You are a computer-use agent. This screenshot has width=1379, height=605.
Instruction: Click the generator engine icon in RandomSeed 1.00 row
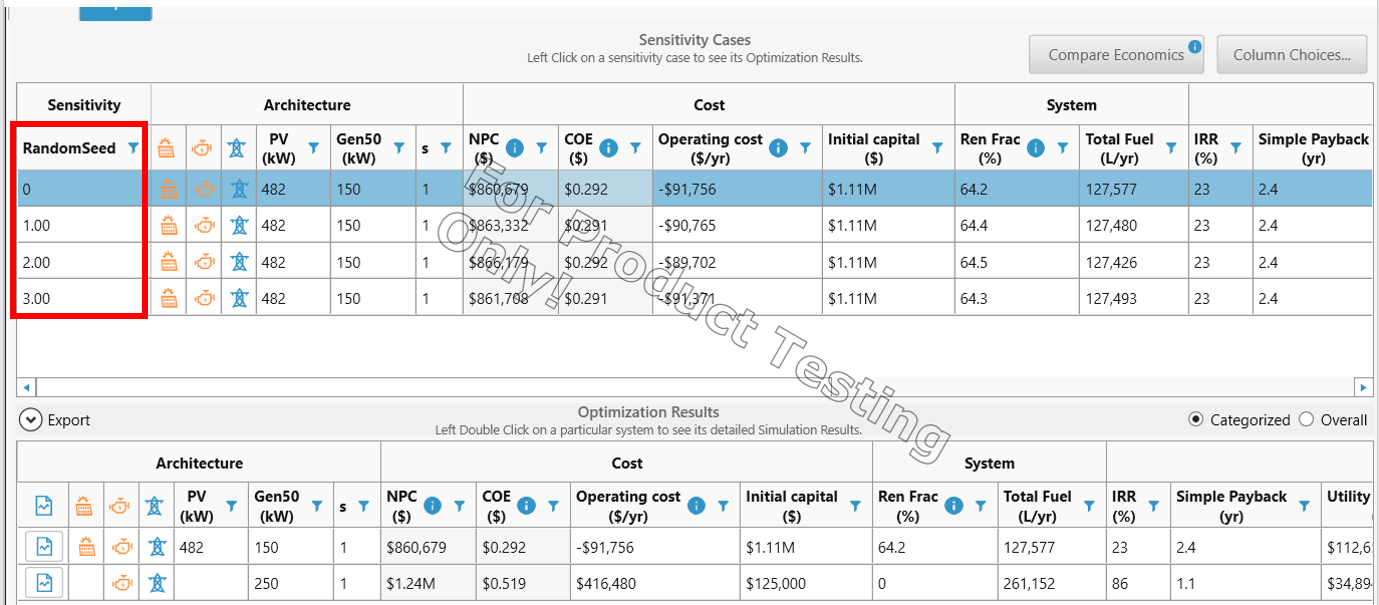point(203,225)
